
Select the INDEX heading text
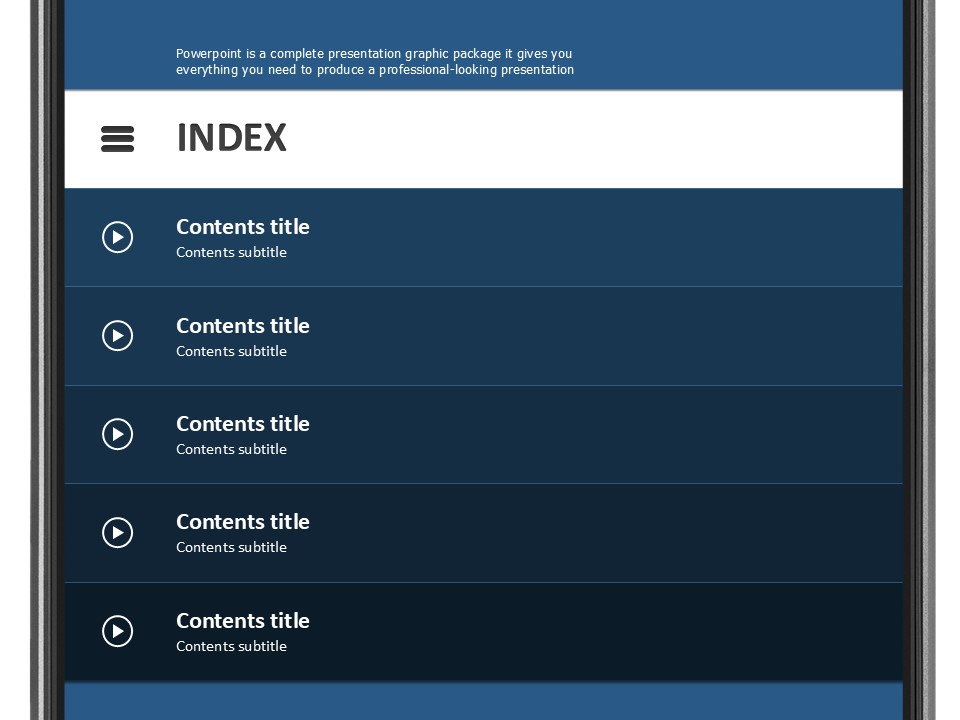tap(231, 138)
